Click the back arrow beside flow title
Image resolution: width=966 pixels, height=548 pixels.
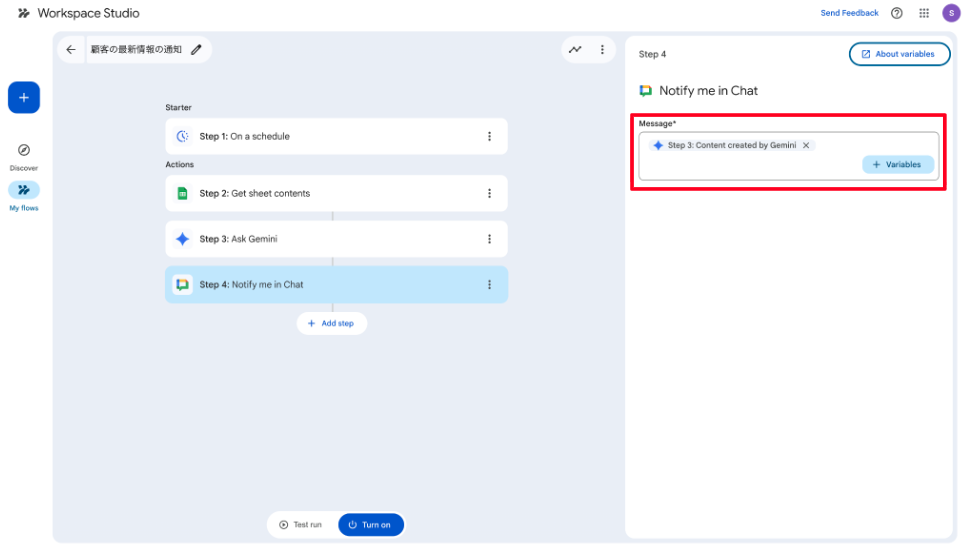pos(70,50)
